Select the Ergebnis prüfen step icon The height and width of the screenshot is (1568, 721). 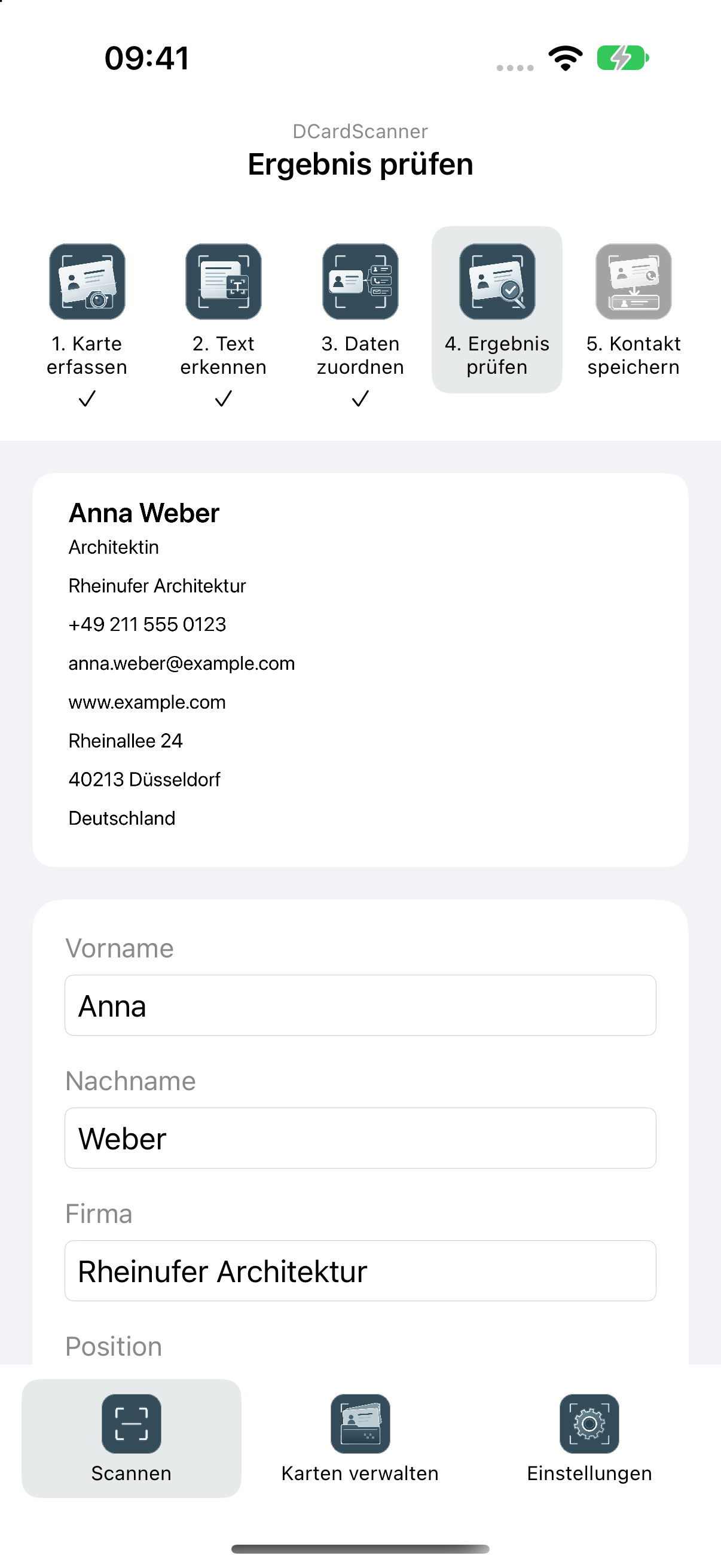[497, 282]
